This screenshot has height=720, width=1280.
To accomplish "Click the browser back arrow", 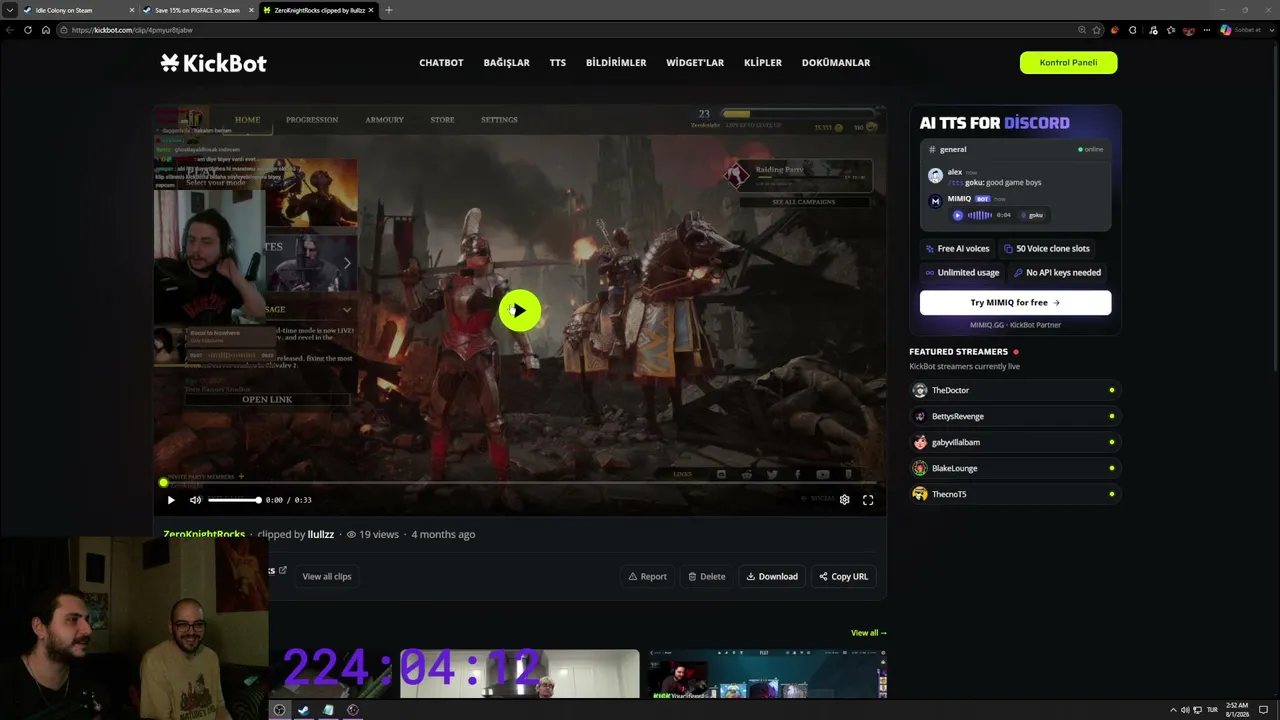I will pos(10,30).
